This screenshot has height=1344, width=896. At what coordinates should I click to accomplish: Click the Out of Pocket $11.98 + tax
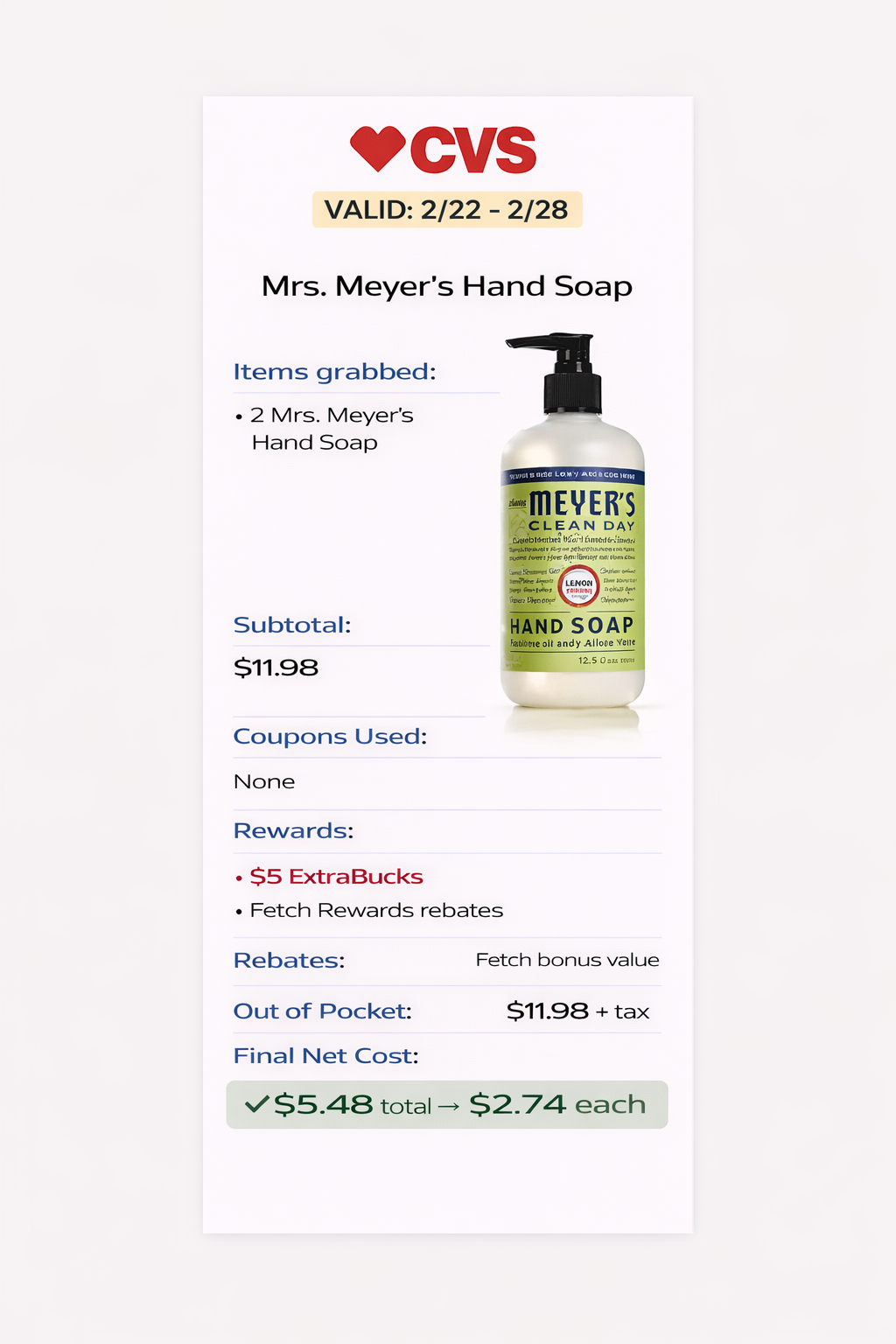click(x=577, y=1011)
